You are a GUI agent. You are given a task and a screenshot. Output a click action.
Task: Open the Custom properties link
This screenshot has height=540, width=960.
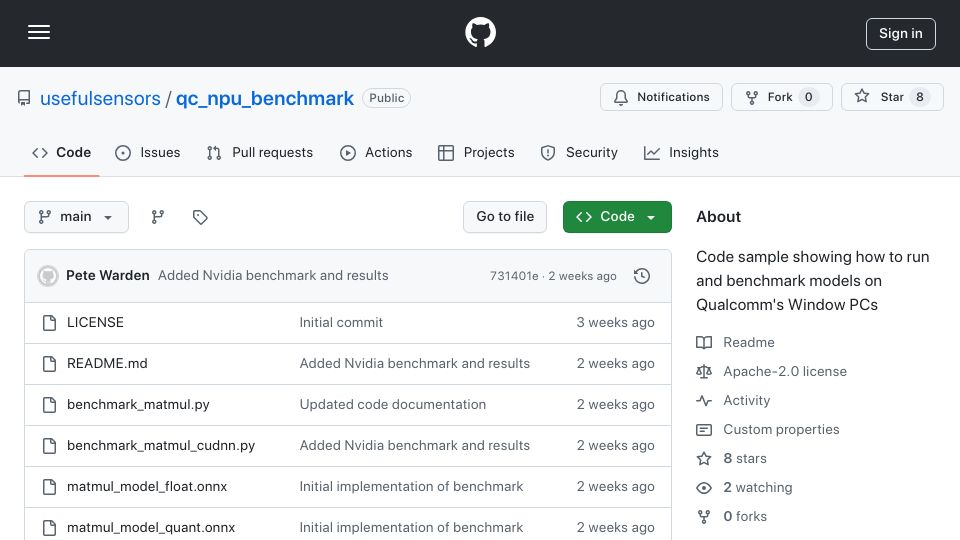tap(781, 430)
